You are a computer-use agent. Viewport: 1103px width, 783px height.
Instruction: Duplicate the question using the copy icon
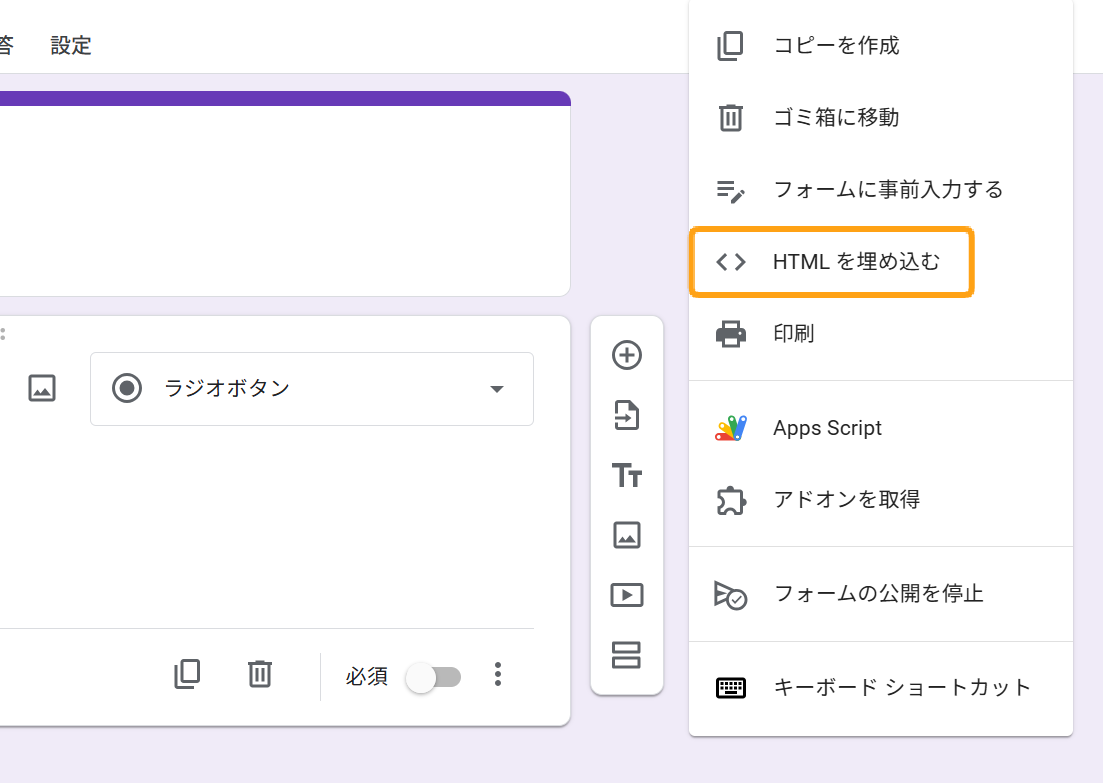tap(187, 674)
